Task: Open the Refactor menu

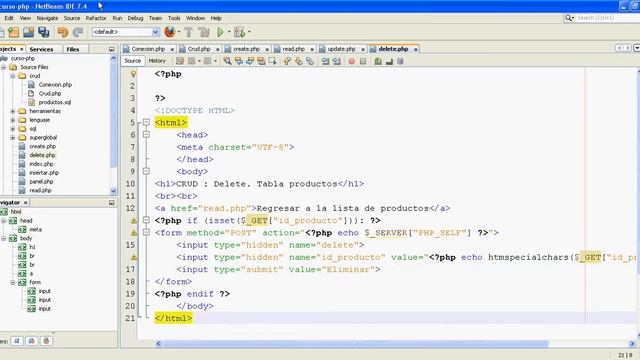Action: point(96,18)
